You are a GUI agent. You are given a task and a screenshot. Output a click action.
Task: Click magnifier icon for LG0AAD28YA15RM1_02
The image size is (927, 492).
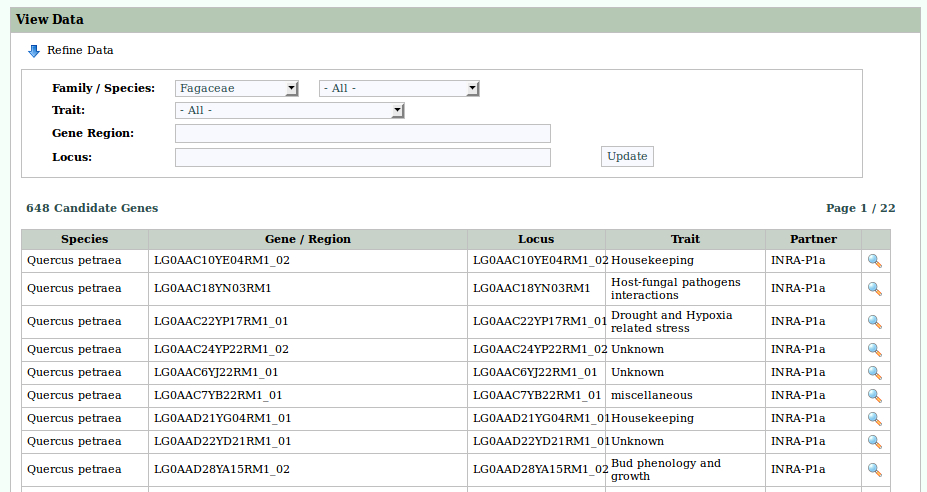pos(874,470)
